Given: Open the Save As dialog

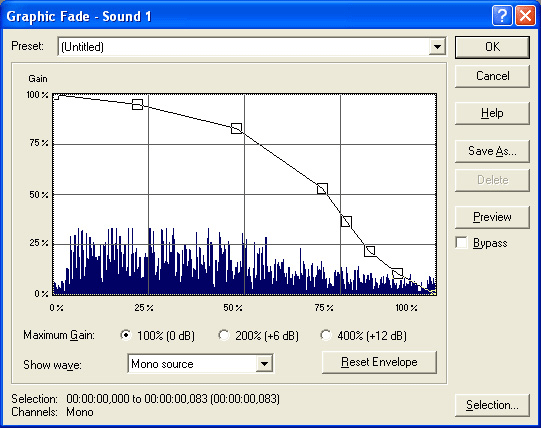Looking at the screenshot, I should [x=492, y=151].
